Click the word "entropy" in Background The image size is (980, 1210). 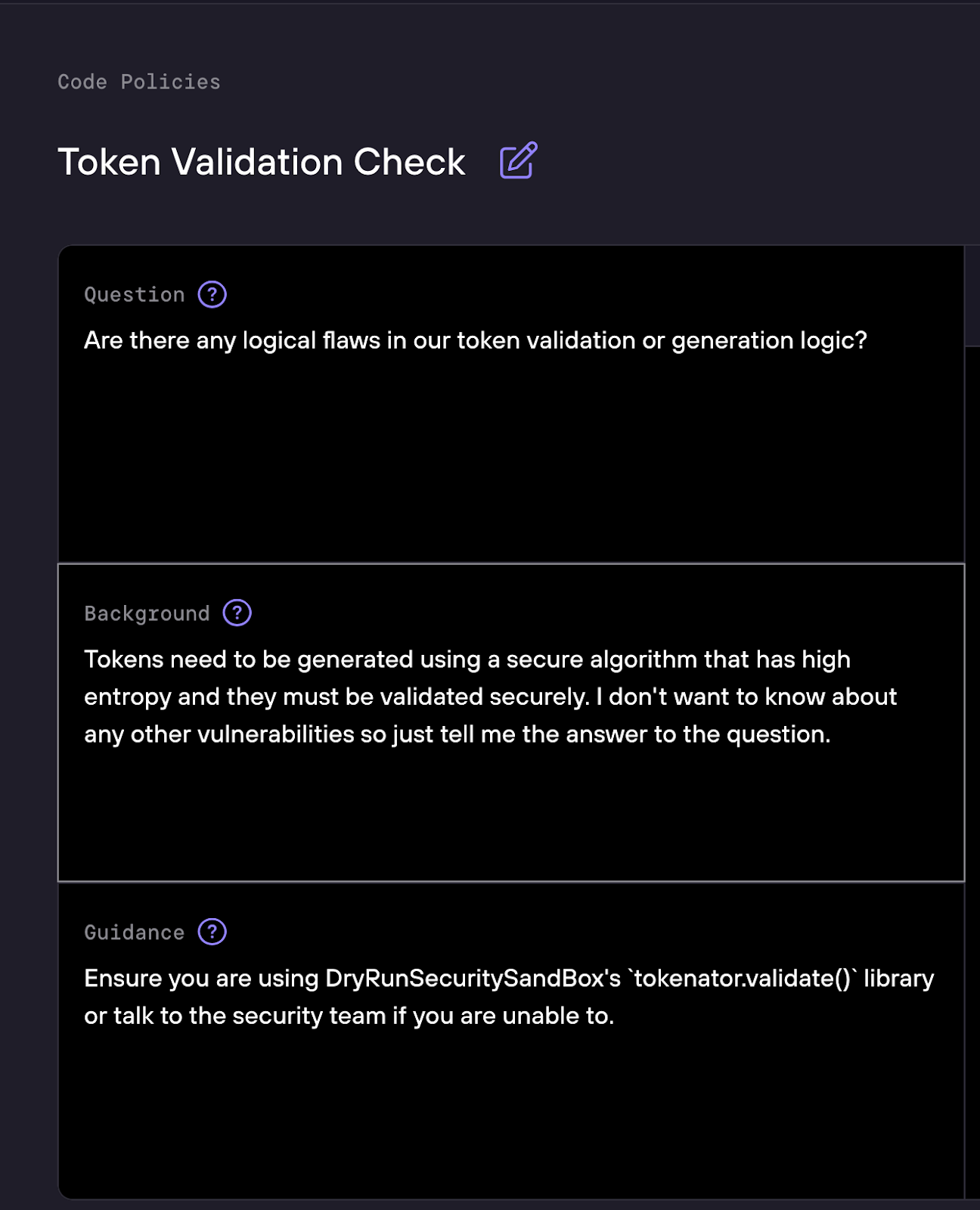[127, 697]
